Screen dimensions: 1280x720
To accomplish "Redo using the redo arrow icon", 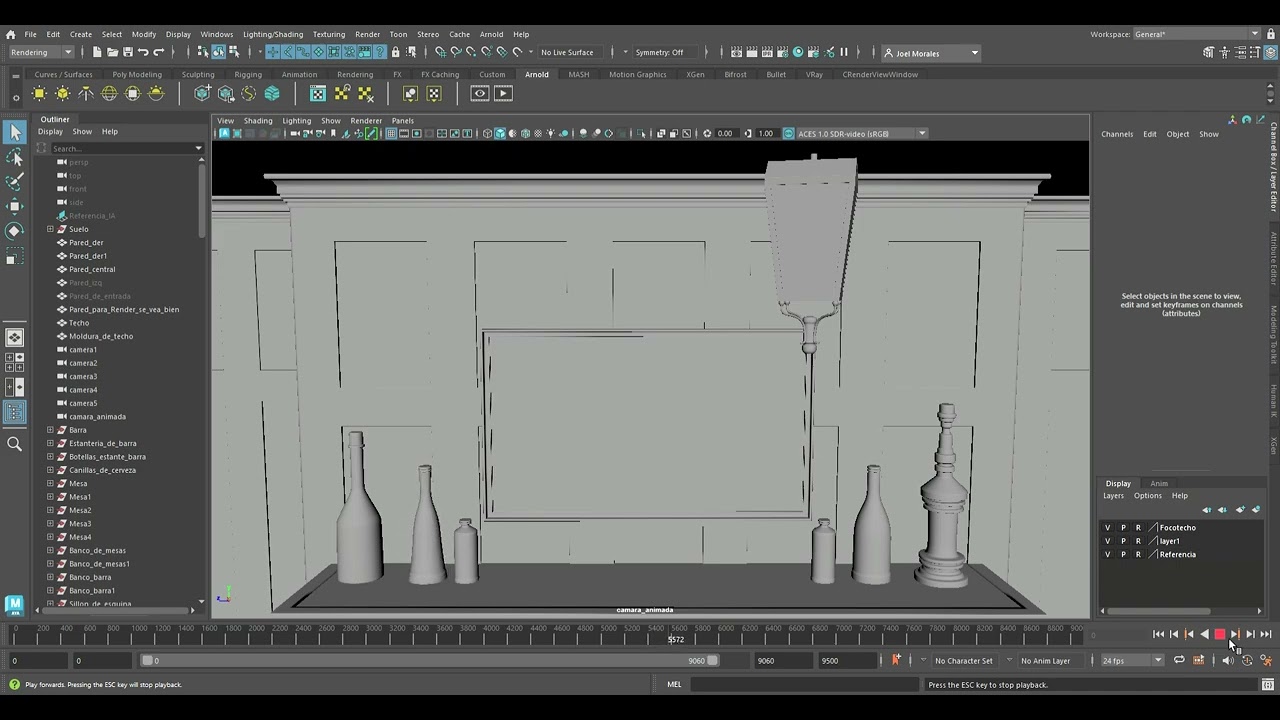I will coord(158,52).
